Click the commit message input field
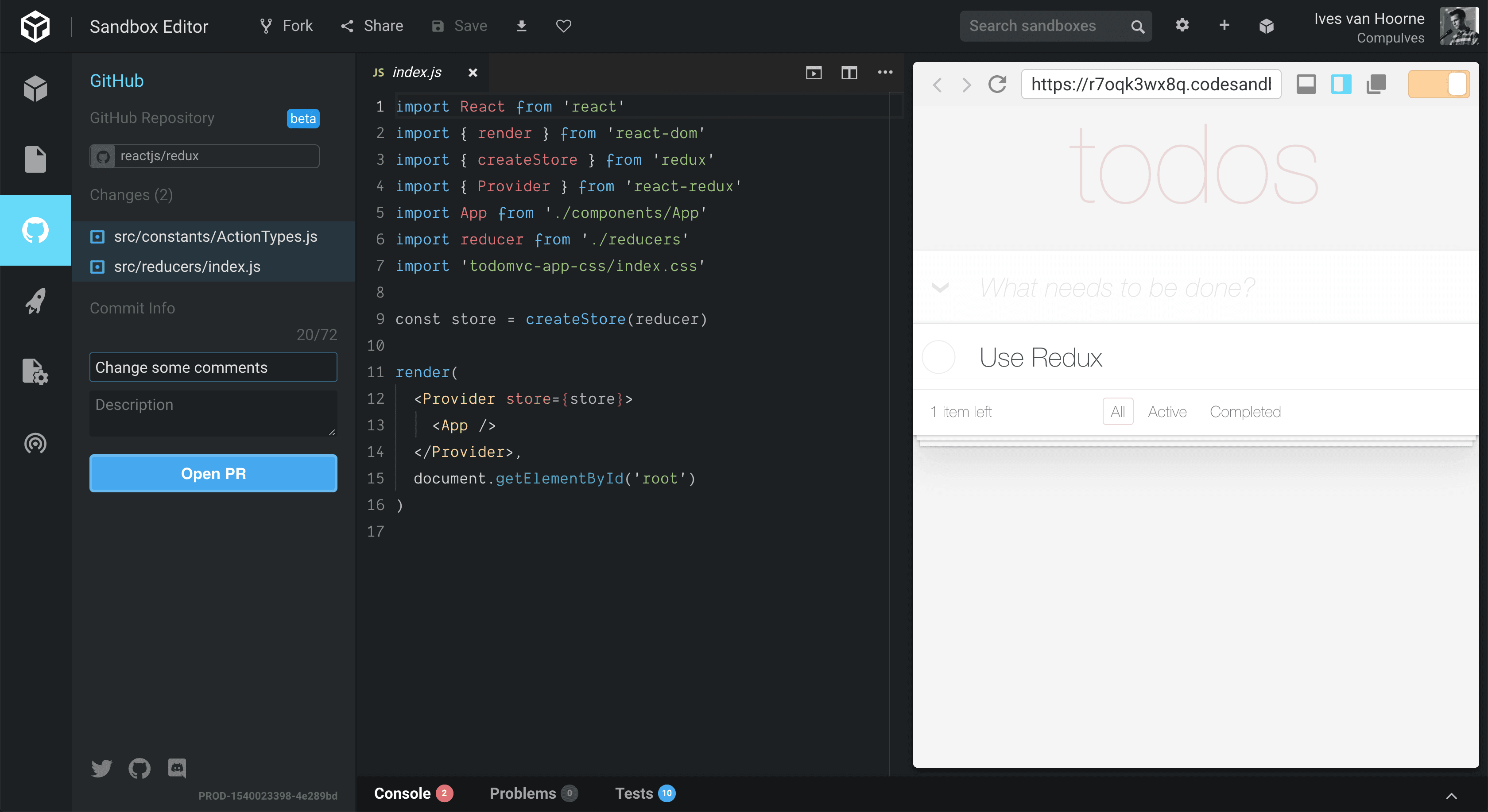The width and height of the screenshot is (1488, 812). point(213,367)
